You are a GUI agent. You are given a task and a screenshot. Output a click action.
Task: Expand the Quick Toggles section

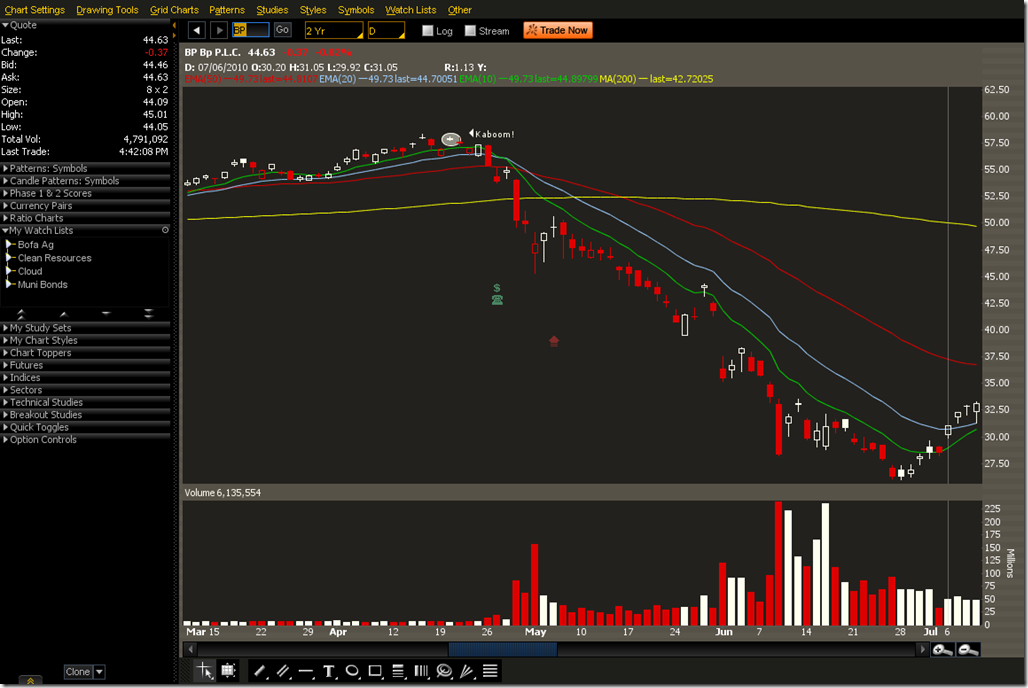[85, 428]
